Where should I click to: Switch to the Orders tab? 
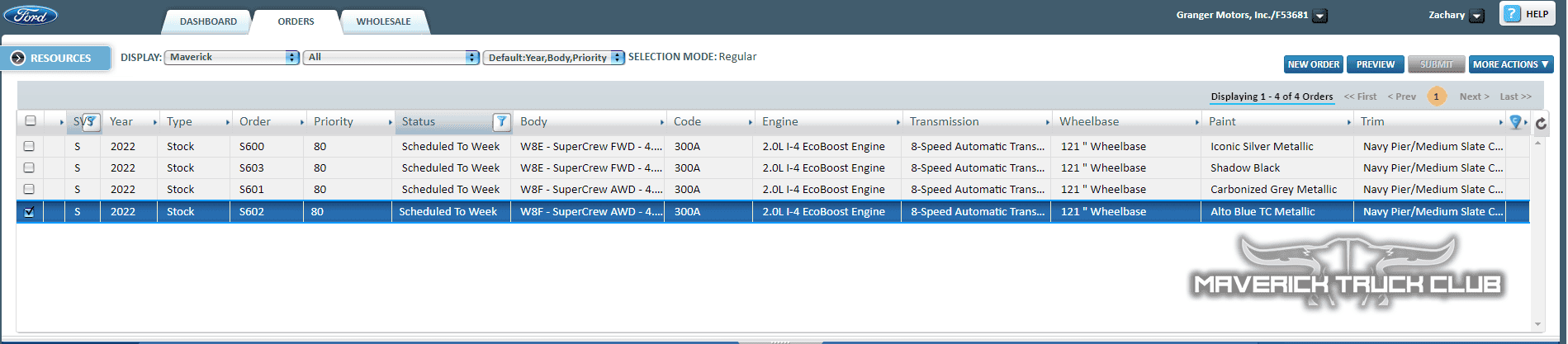tap(296, 21)
